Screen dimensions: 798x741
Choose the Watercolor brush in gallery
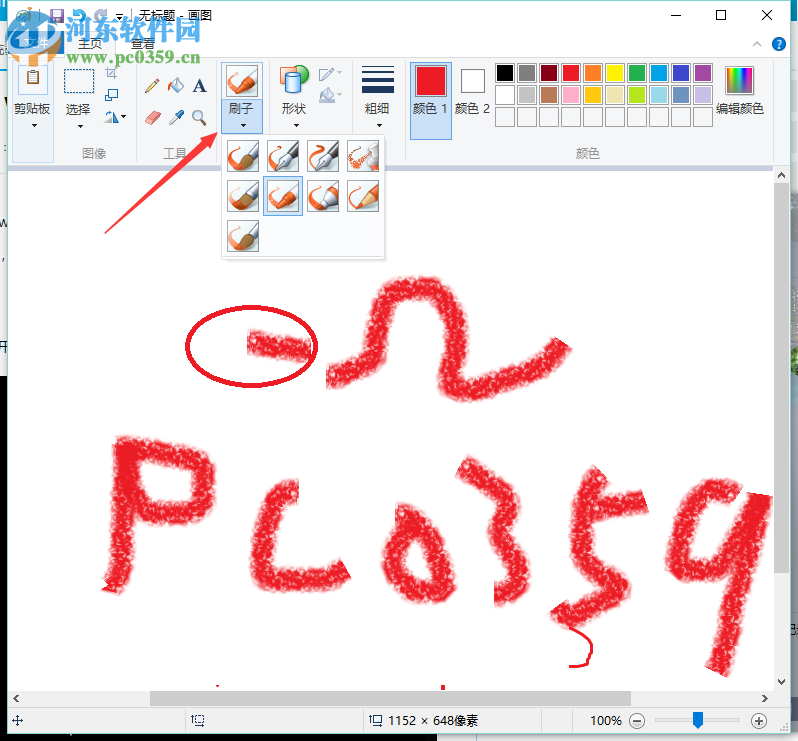[x=243, y=236]
